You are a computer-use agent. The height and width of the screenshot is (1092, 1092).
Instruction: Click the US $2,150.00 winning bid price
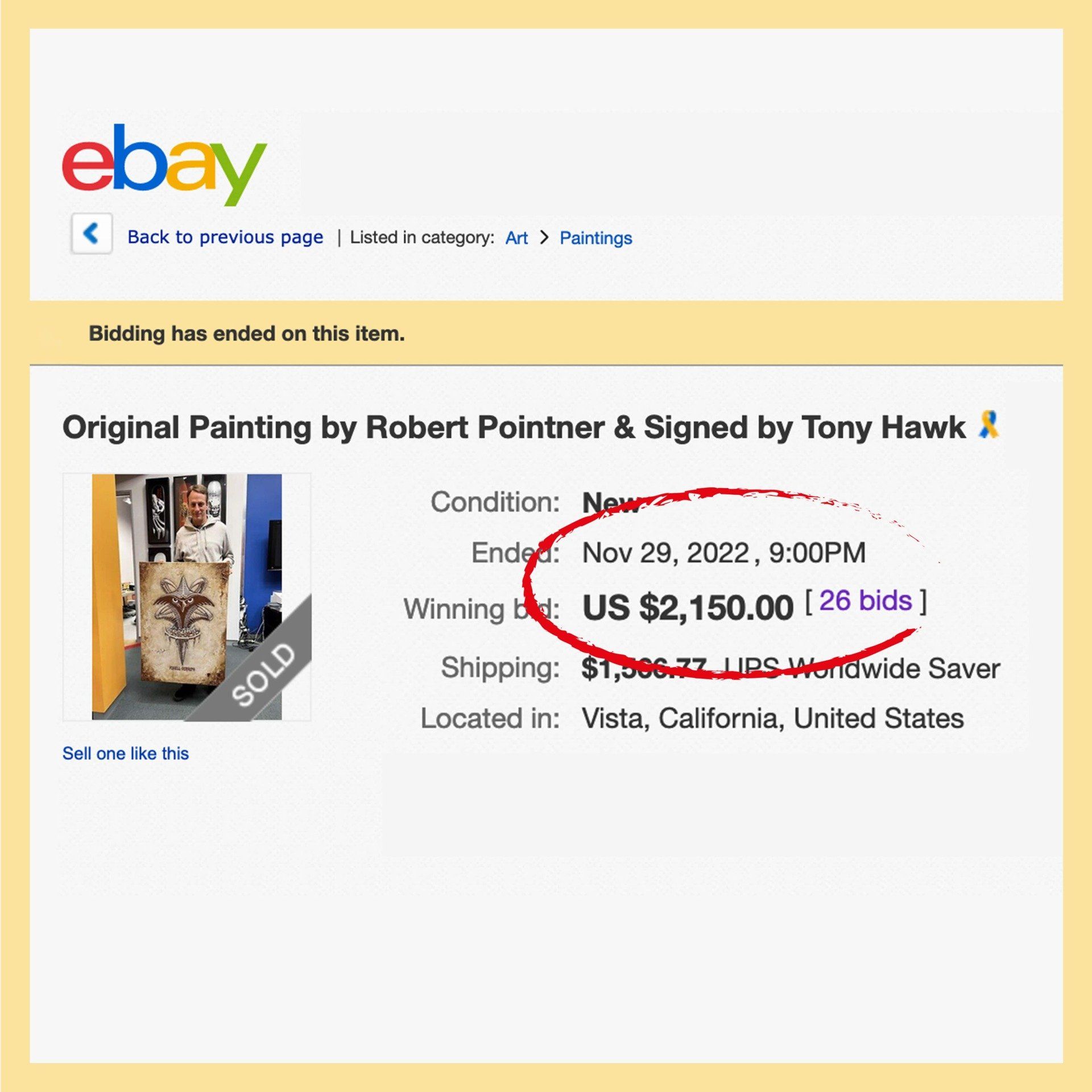(x=688, y=607)
